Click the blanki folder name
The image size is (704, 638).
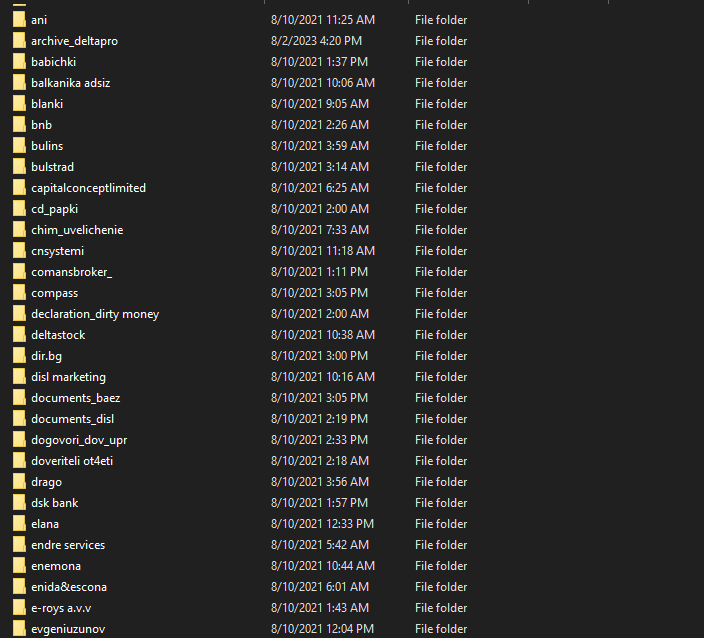click(x=47, y=104)
